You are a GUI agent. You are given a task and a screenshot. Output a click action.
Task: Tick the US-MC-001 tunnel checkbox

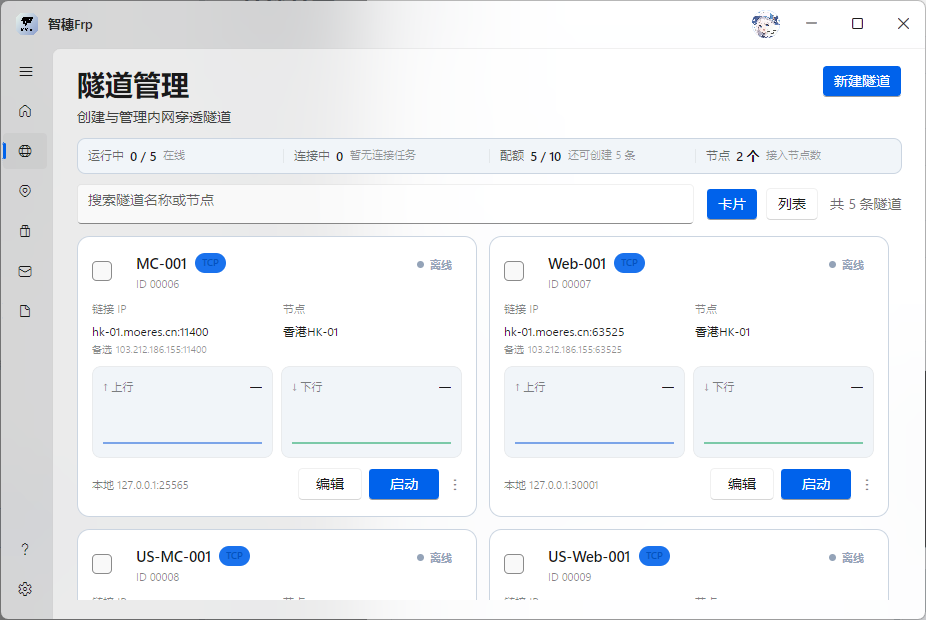pyautogui.click(x=102, y=564)
